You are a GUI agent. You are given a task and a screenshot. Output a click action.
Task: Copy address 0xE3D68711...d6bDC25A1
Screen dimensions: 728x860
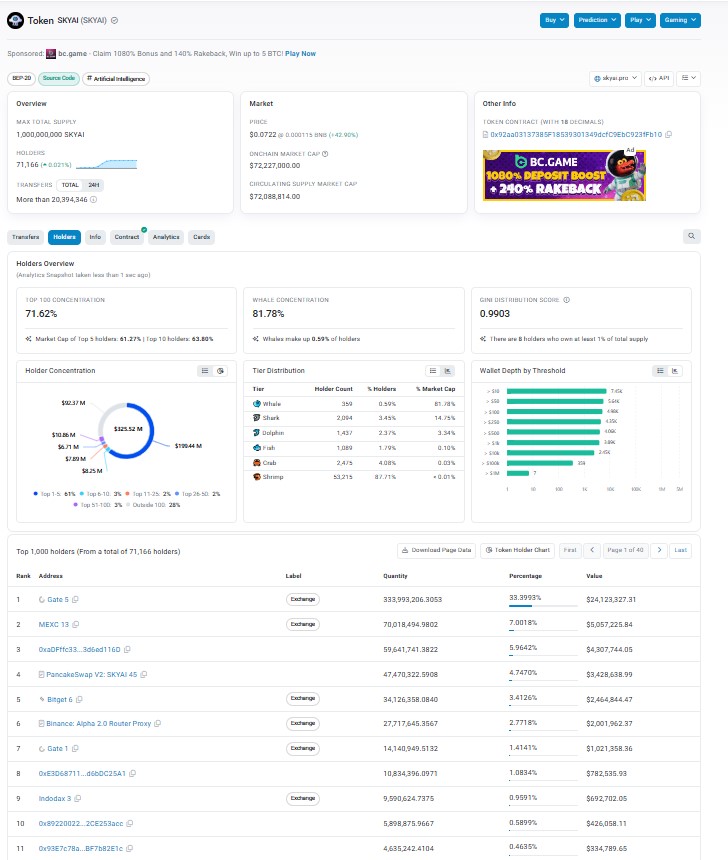pos(132,773)
